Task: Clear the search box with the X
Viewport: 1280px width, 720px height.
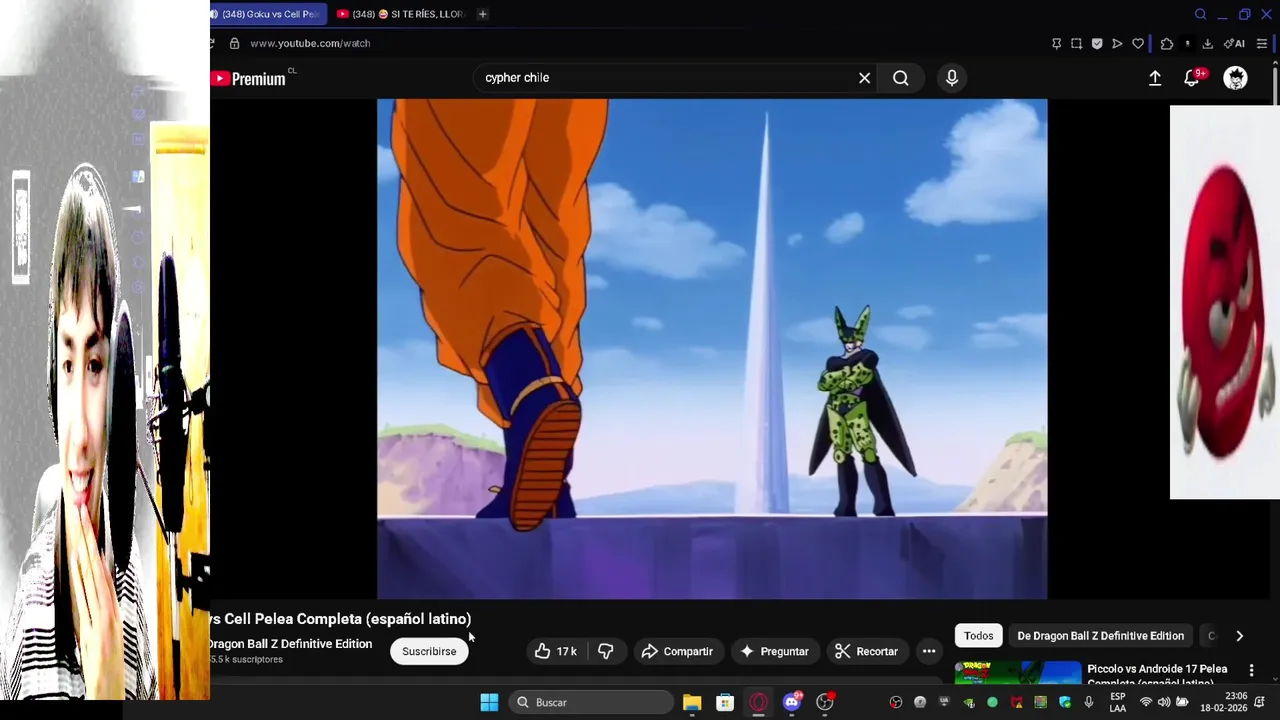Action: pos(864,78)
